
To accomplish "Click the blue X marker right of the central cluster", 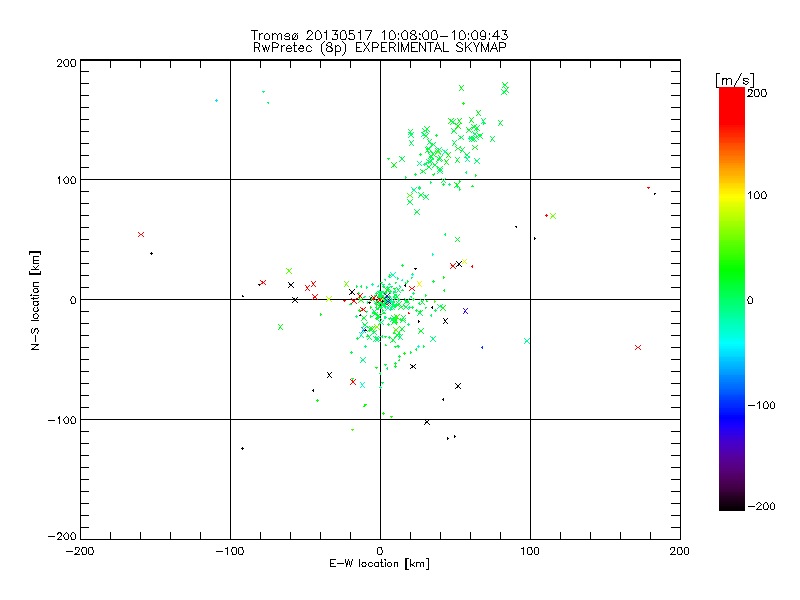I will point(465,311).
